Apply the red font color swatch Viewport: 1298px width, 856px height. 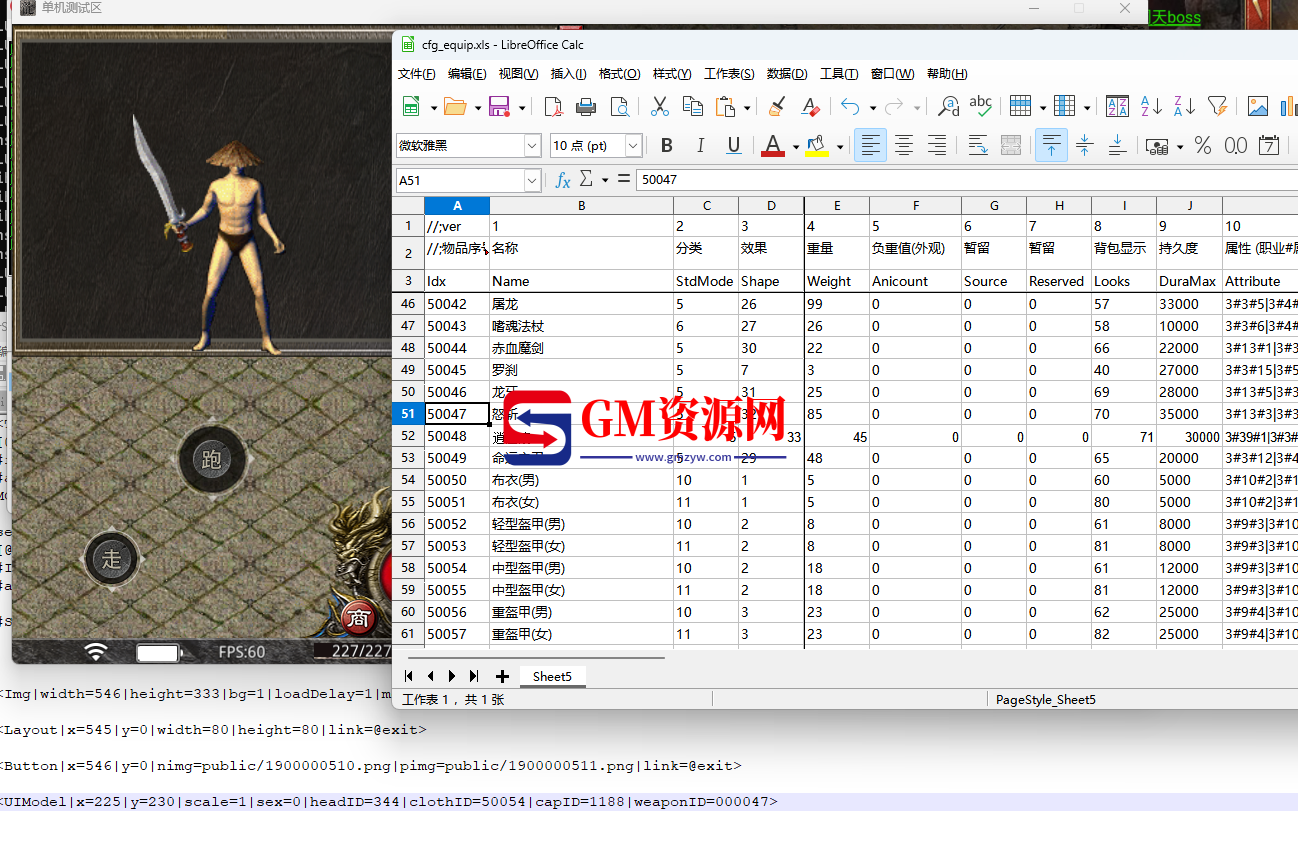pyautogui.click(x=773, y=146)
